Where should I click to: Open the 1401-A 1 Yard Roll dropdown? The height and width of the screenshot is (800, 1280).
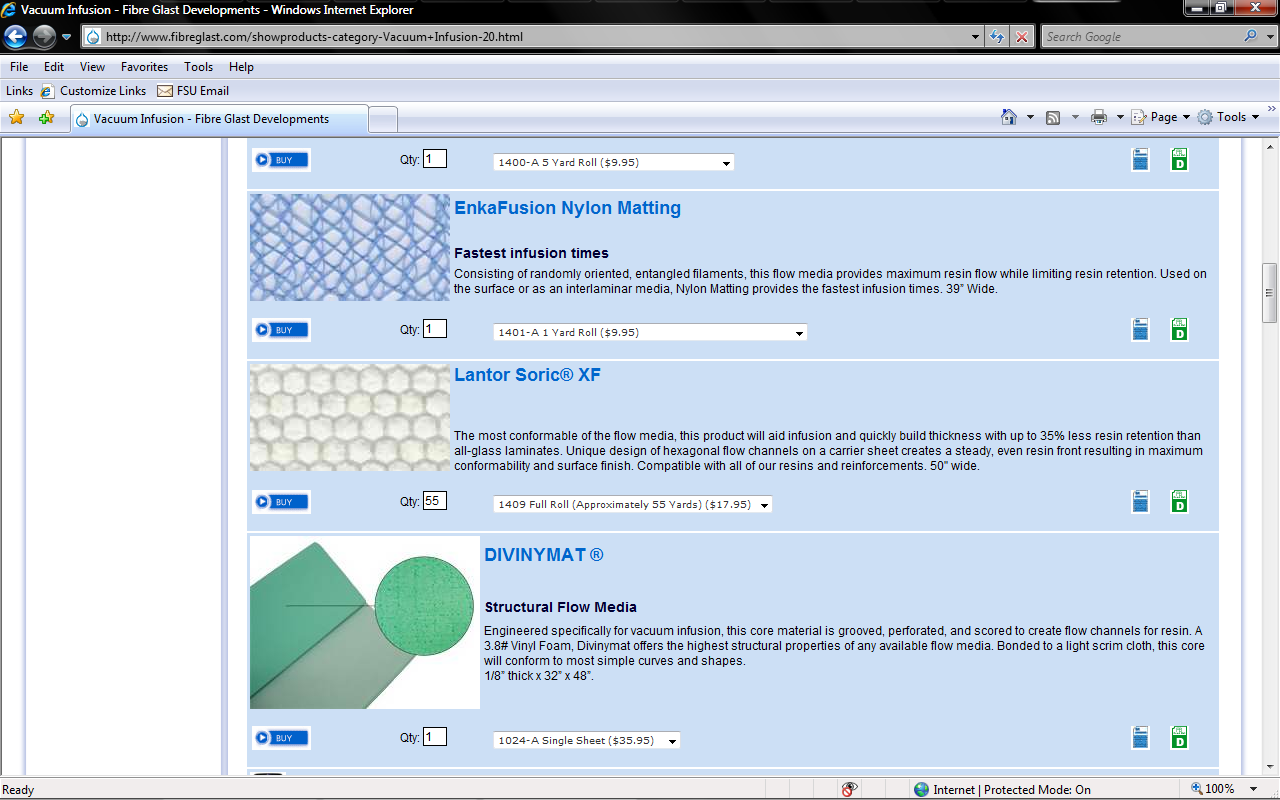(650, 332)
